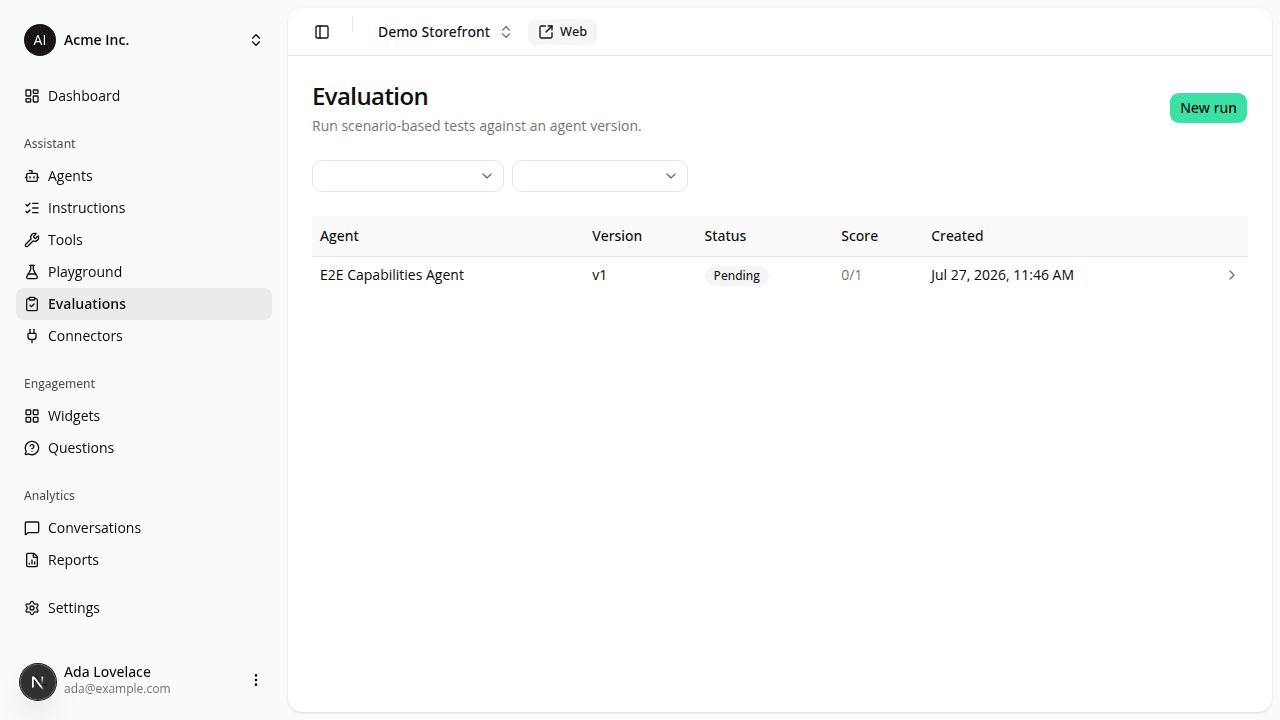Click the Score column header
The width and height of the screenshot is (1280, 720).
pos(859,236)
